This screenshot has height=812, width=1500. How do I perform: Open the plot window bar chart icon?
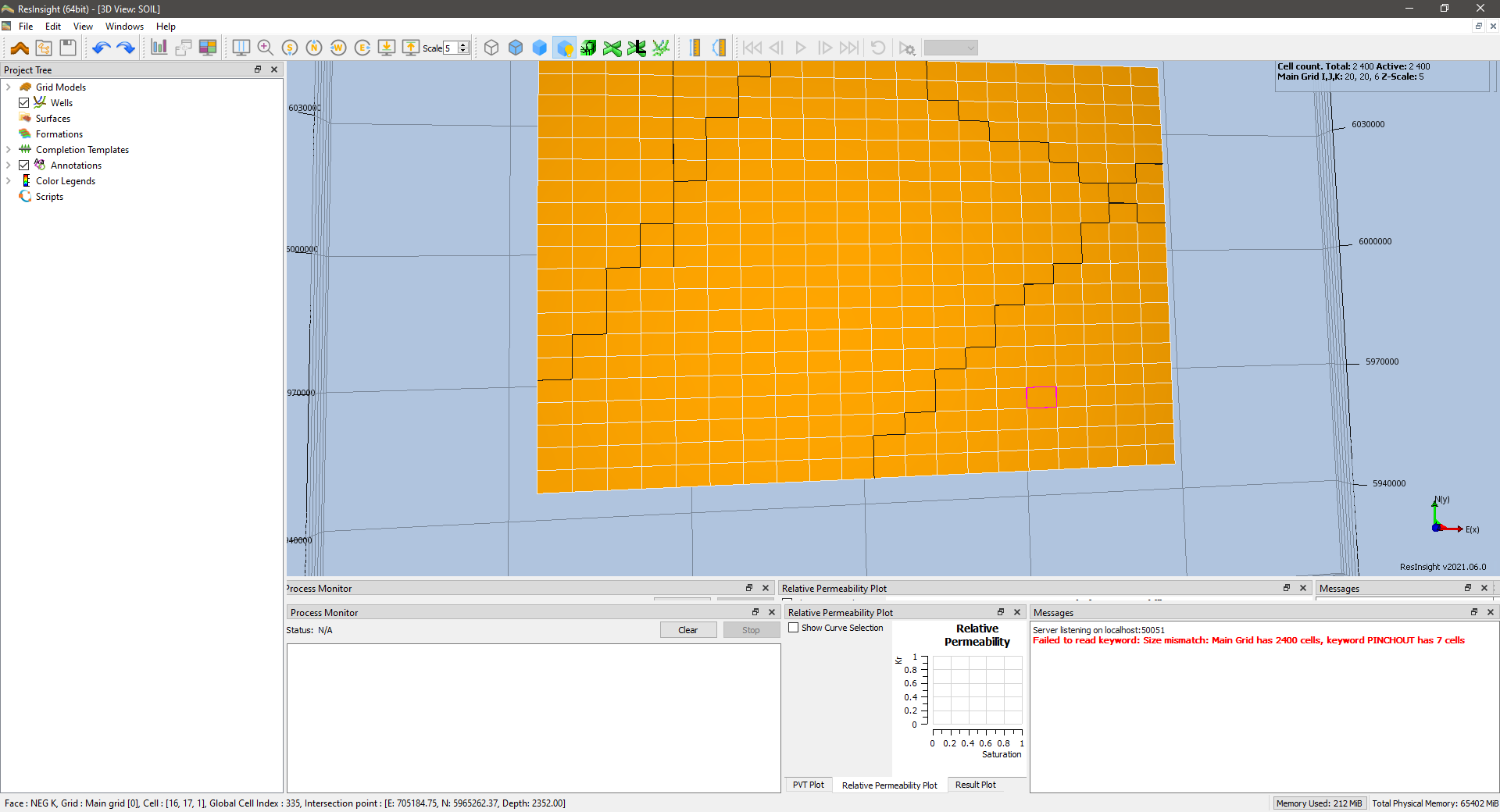pyautogui.click(x=159, y=48)
